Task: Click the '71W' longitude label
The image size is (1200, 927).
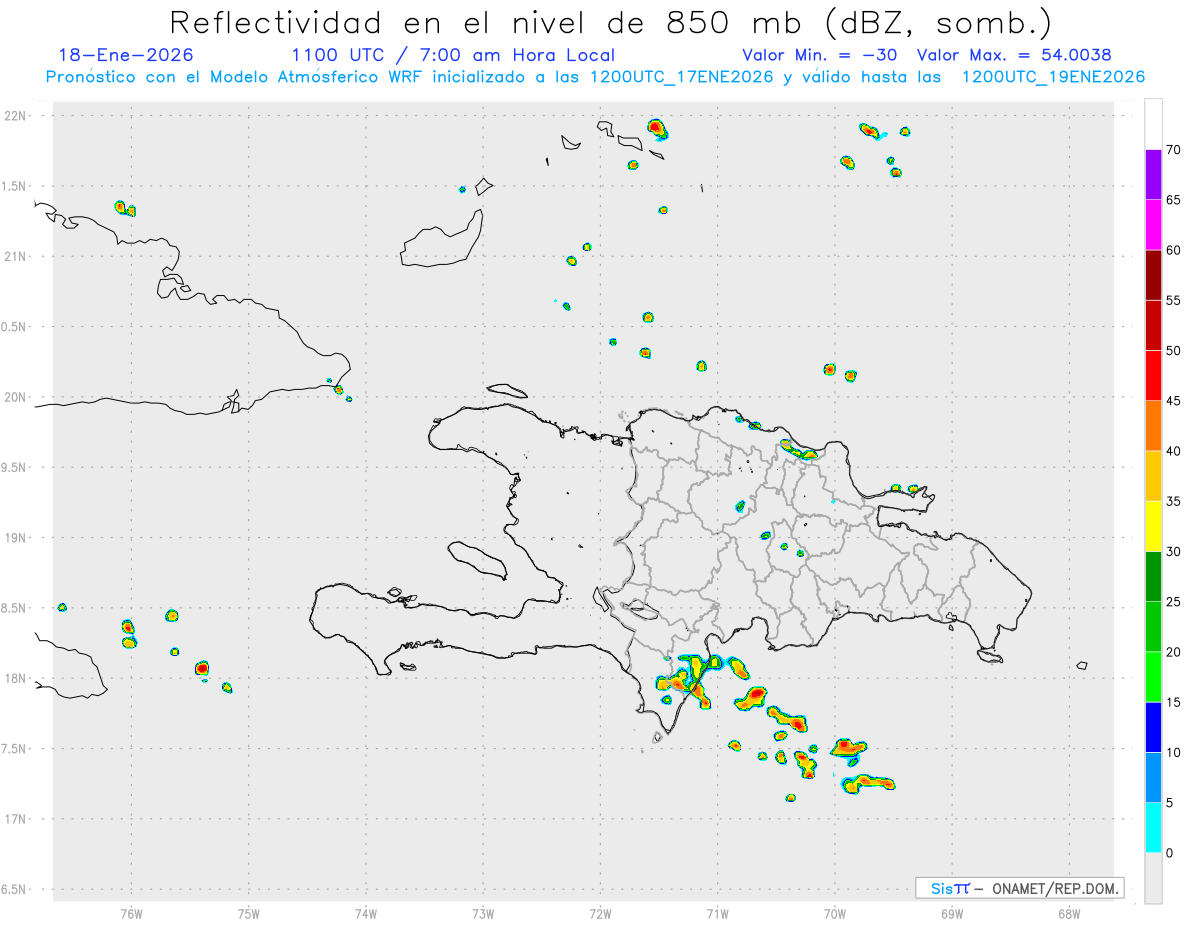Action: 717,913
